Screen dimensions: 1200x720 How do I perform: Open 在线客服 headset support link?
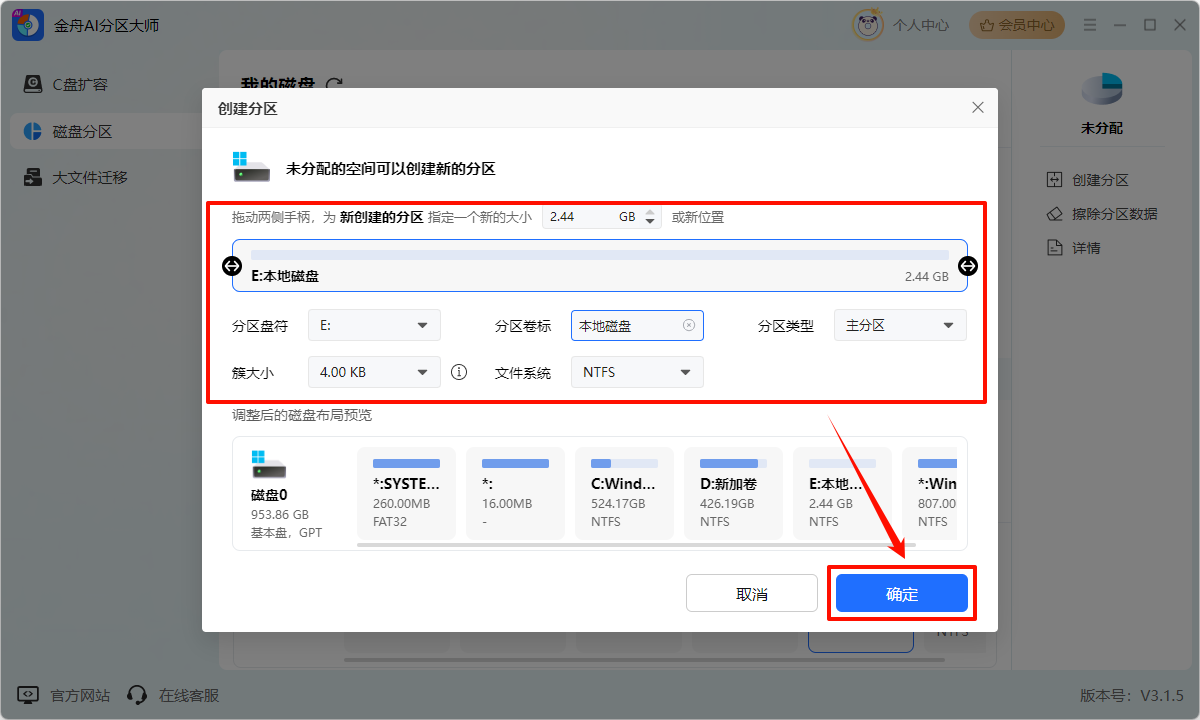pos(175,695)
